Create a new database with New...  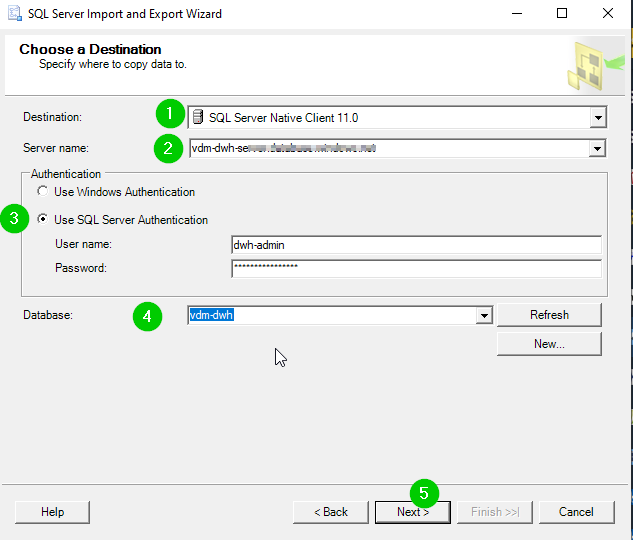[549, 344]
